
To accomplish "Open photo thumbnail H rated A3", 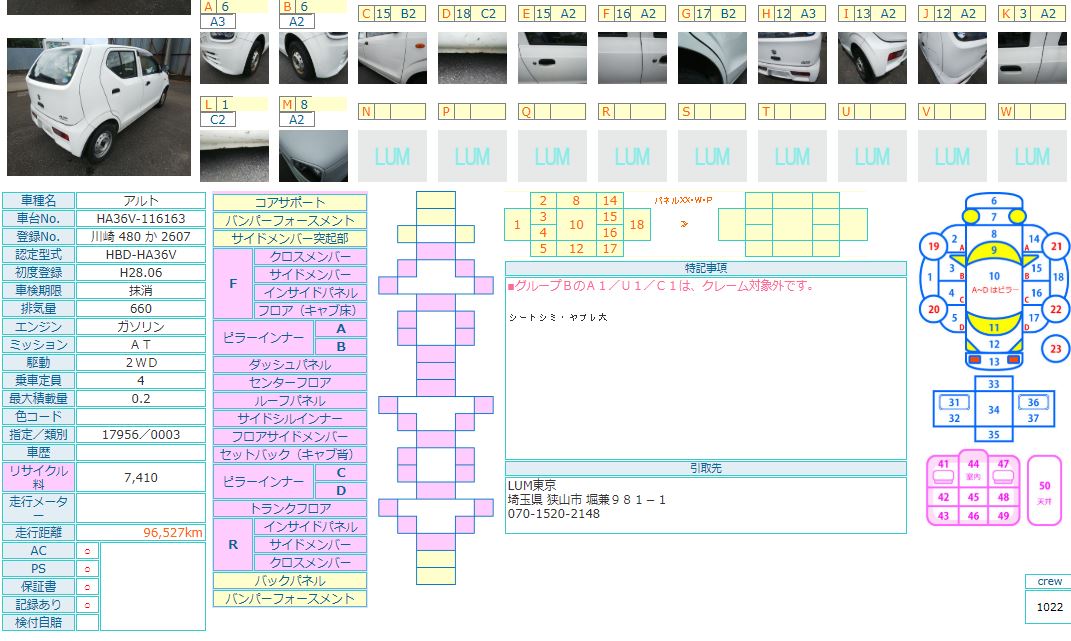I will coord(792,58).
